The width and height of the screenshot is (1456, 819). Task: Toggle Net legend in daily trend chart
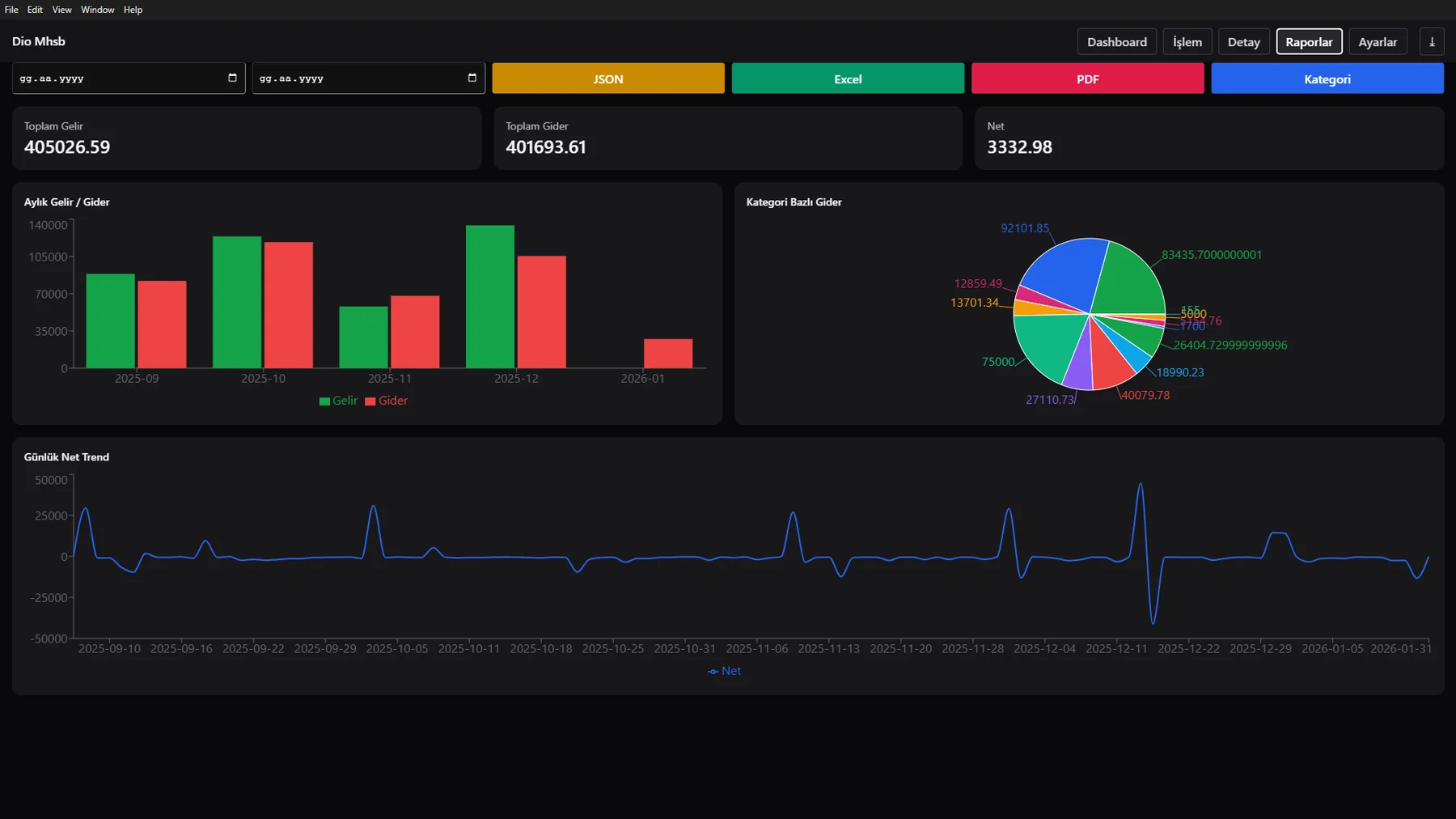click(x=724, y=671)
